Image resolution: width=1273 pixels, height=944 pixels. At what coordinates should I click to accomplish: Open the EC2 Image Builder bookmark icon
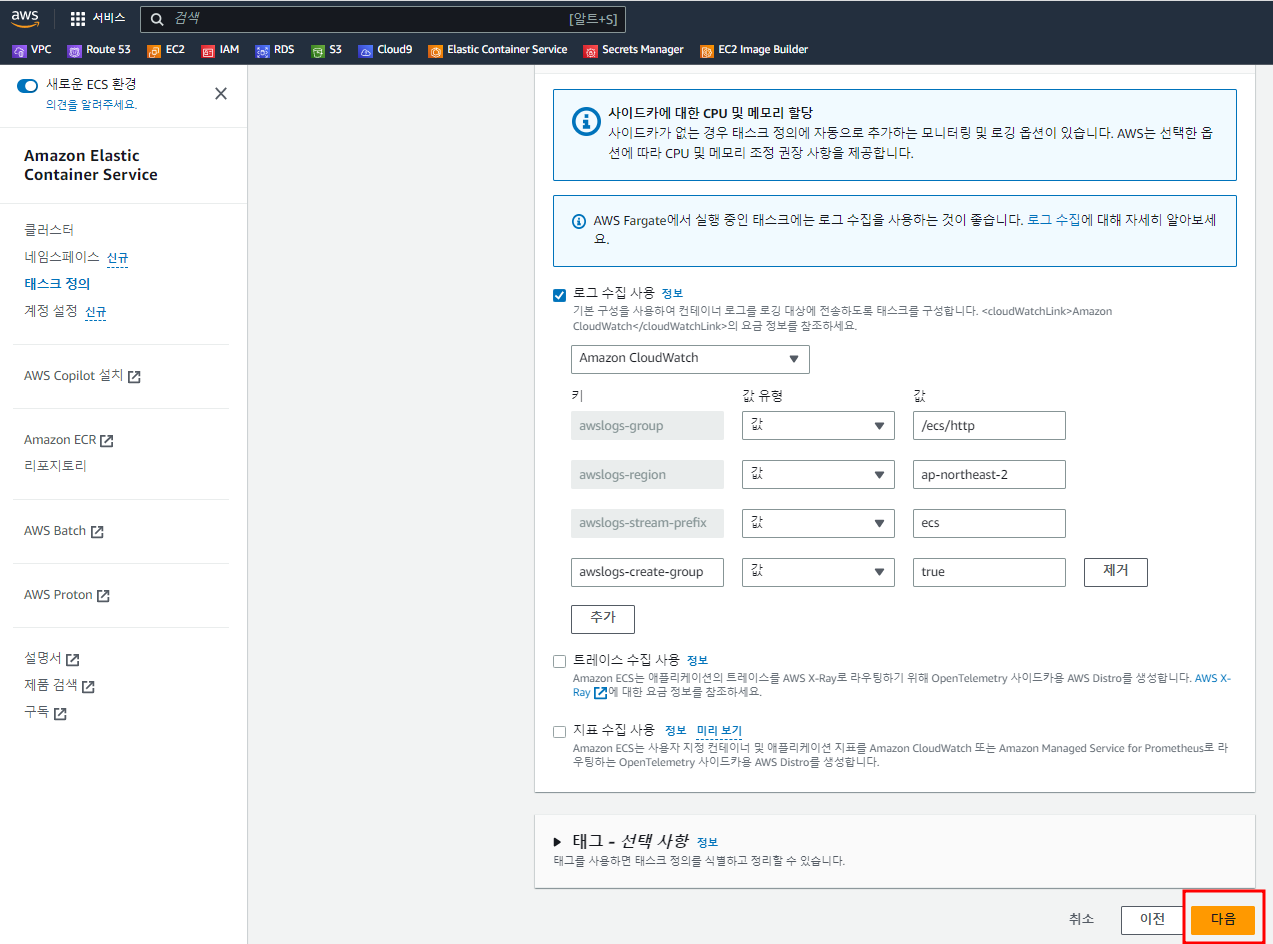coord(707,50)
